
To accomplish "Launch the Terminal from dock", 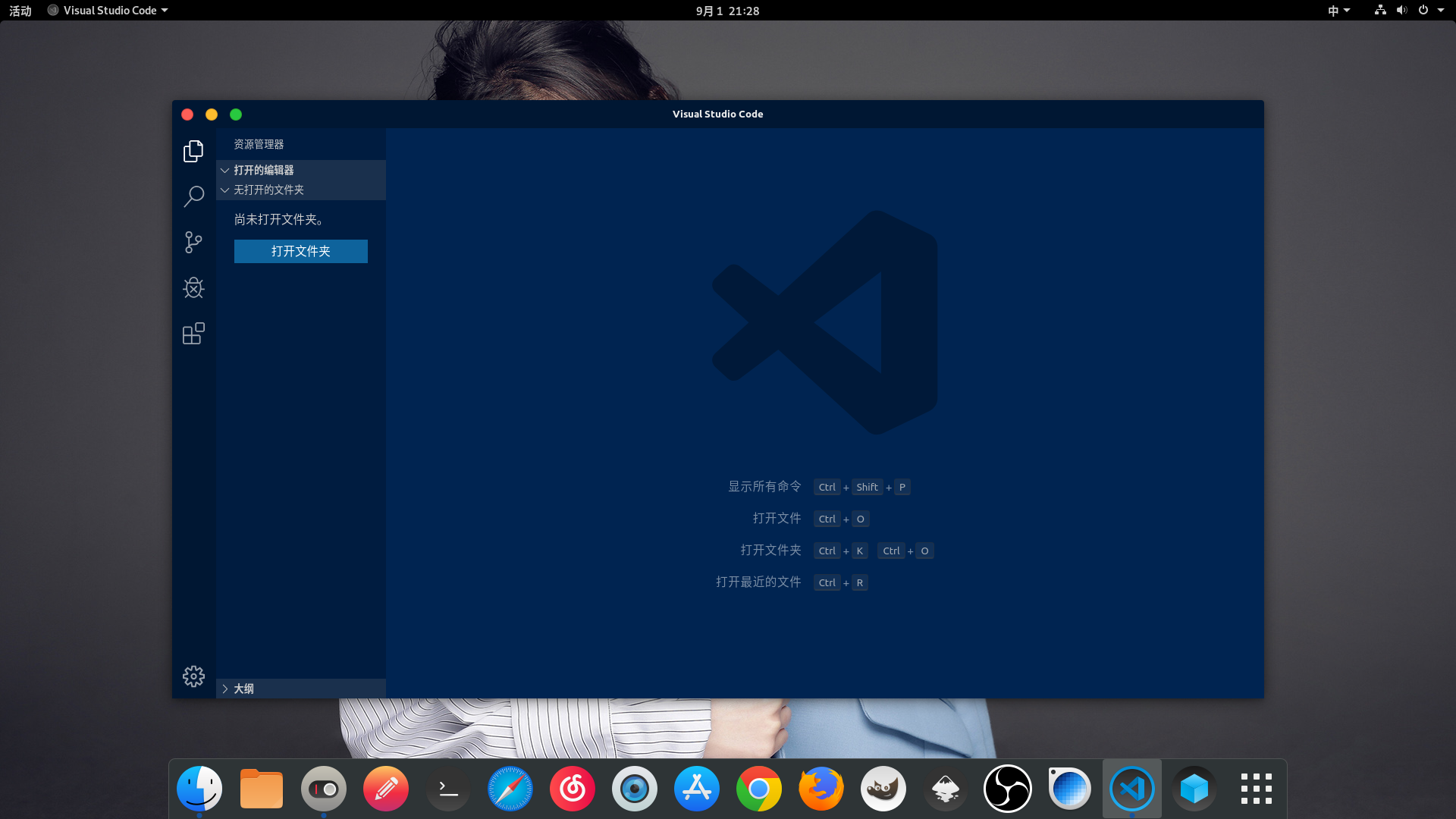I will [x=448, y=789].
